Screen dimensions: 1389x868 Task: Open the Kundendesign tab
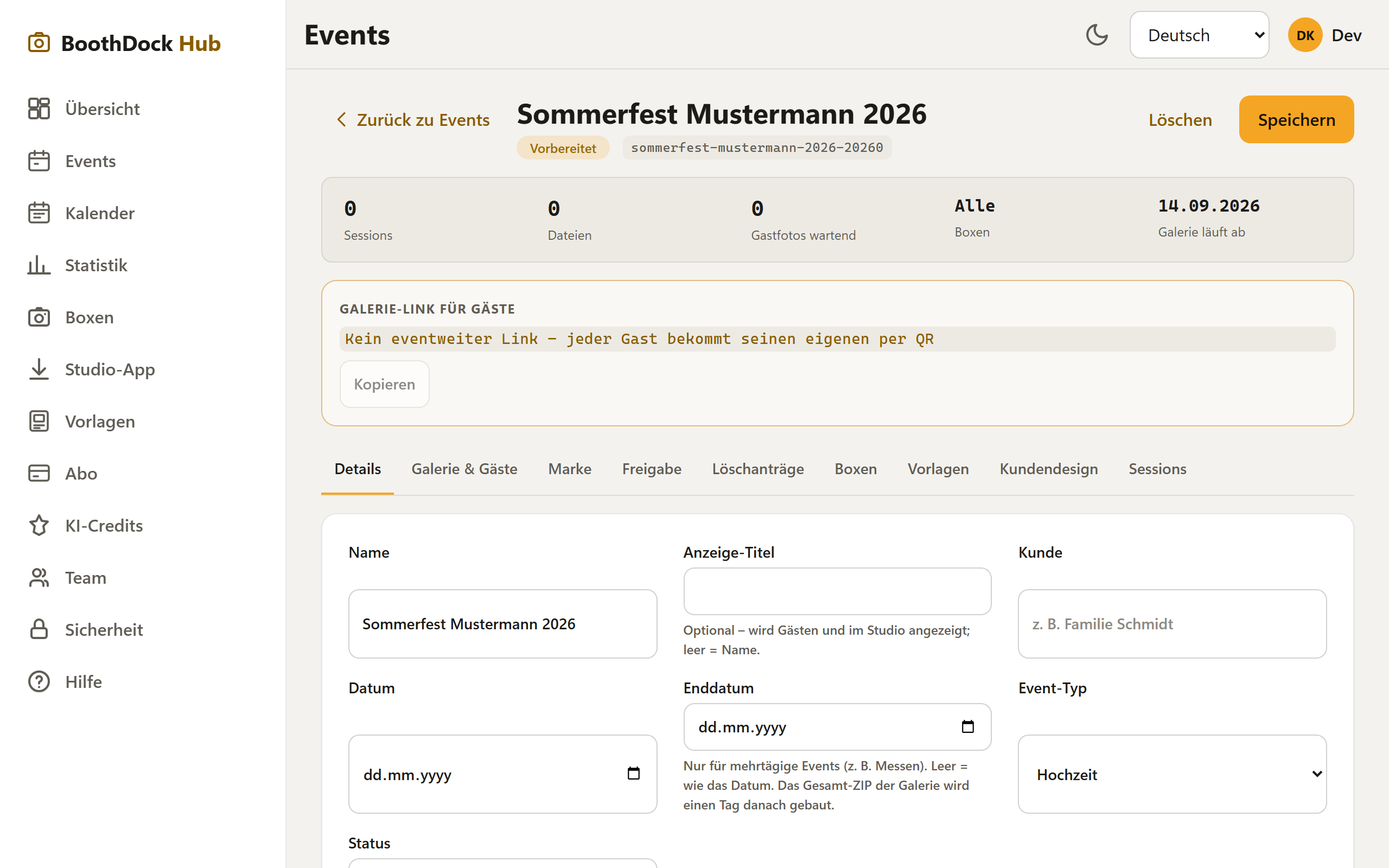[x=1049, y=469]
